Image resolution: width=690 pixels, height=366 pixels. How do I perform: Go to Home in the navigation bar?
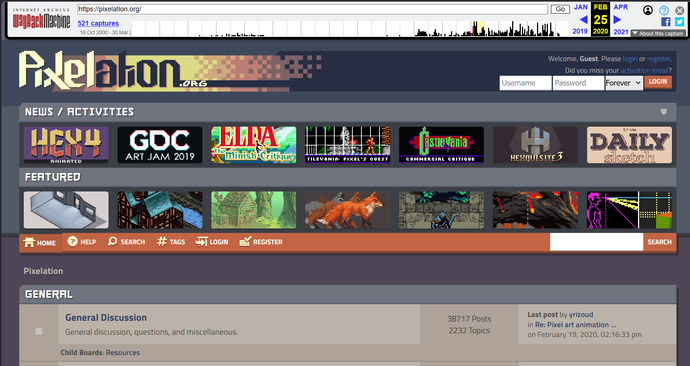click(x=40, y=242)
